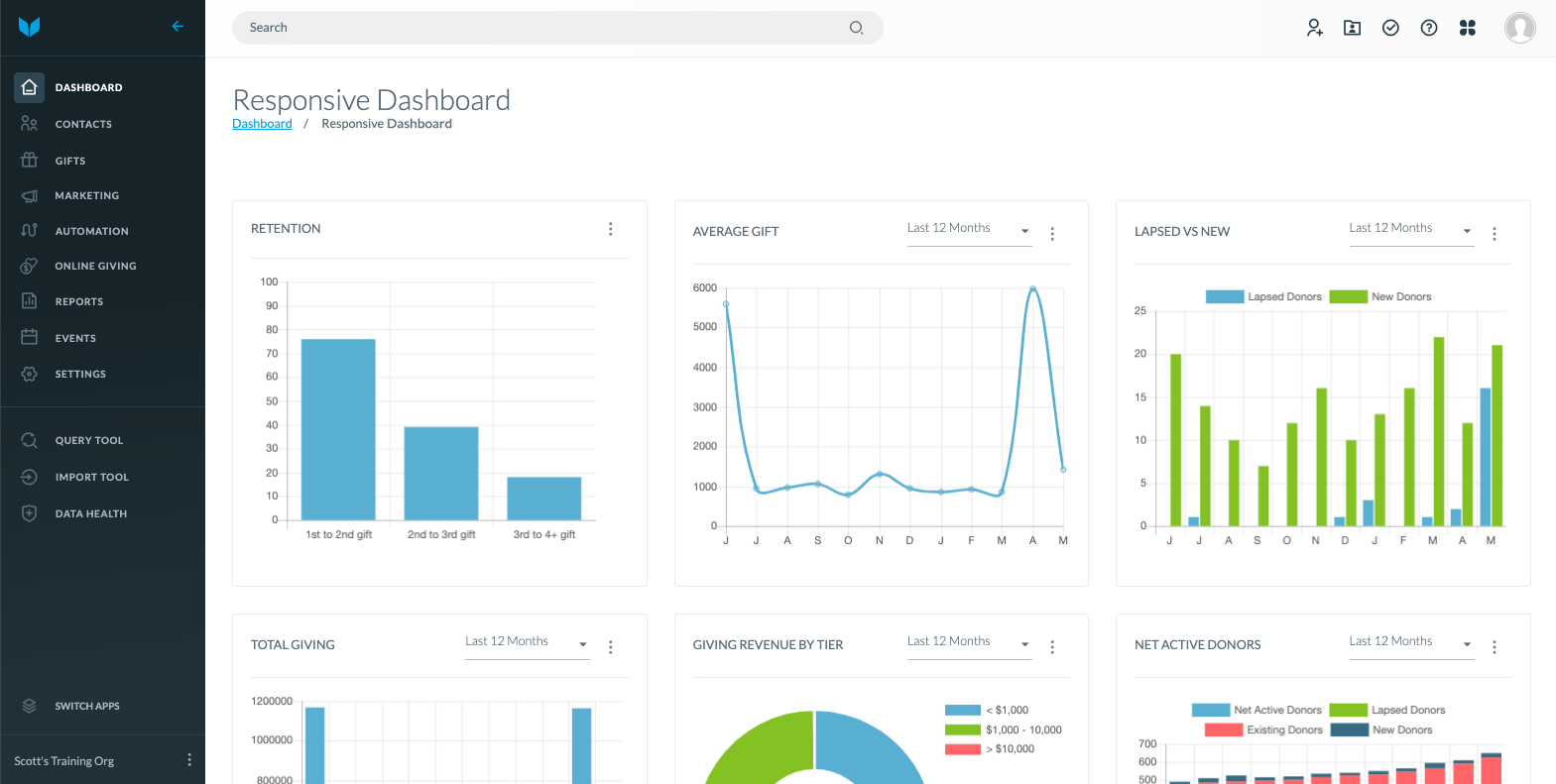Open the user profile avatar

1519,28
